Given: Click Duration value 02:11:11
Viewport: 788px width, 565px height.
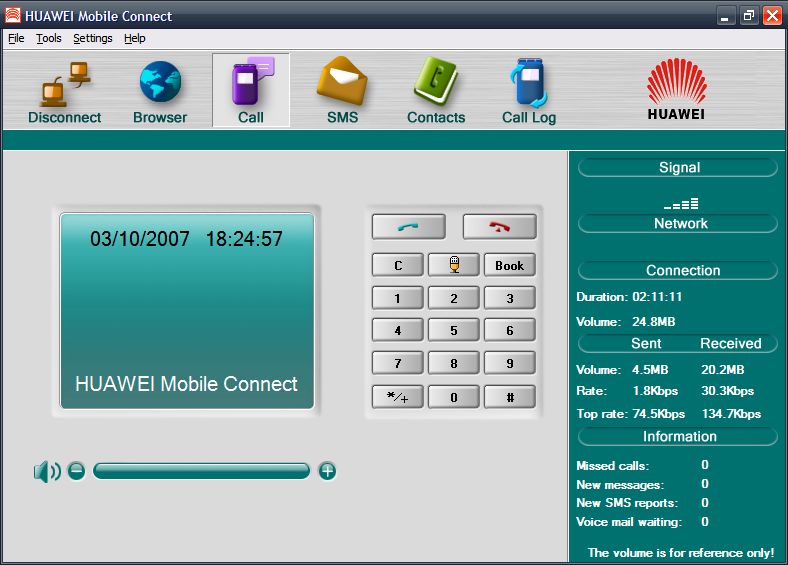Looking at the screenshot, I should (x=657, y=297).
